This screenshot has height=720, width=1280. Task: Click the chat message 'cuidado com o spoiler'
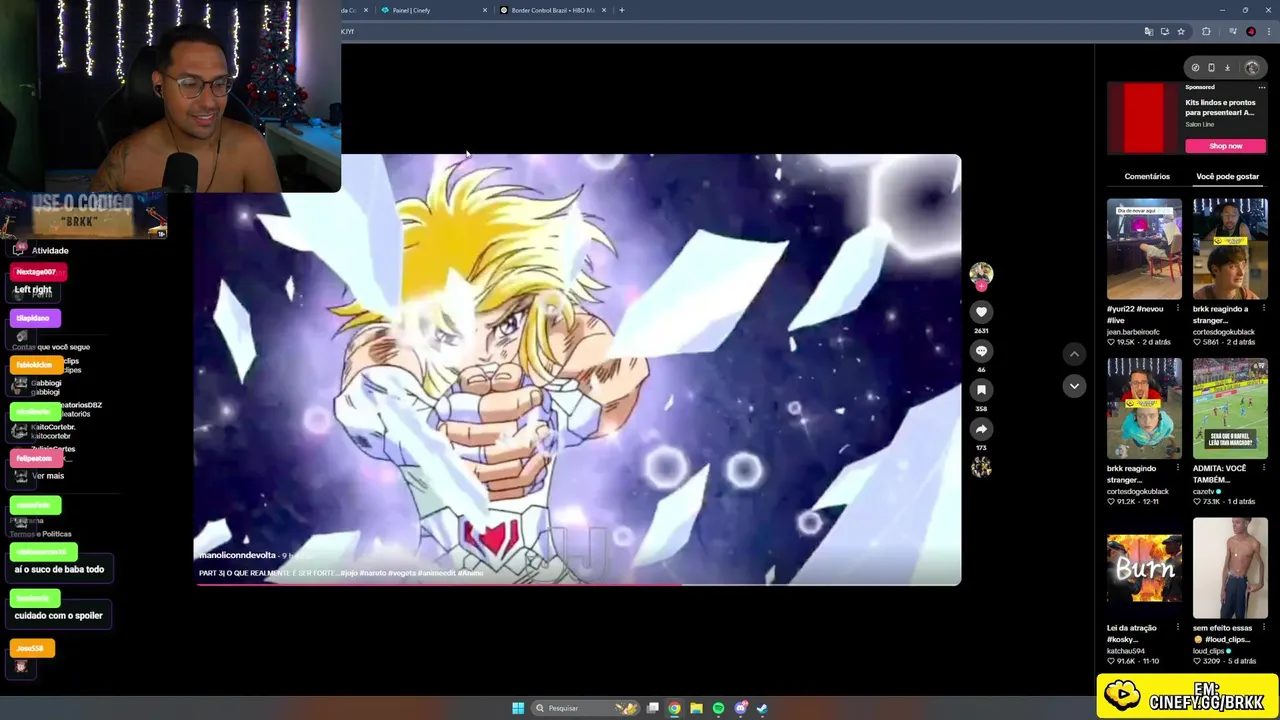[x=58, y=616]
